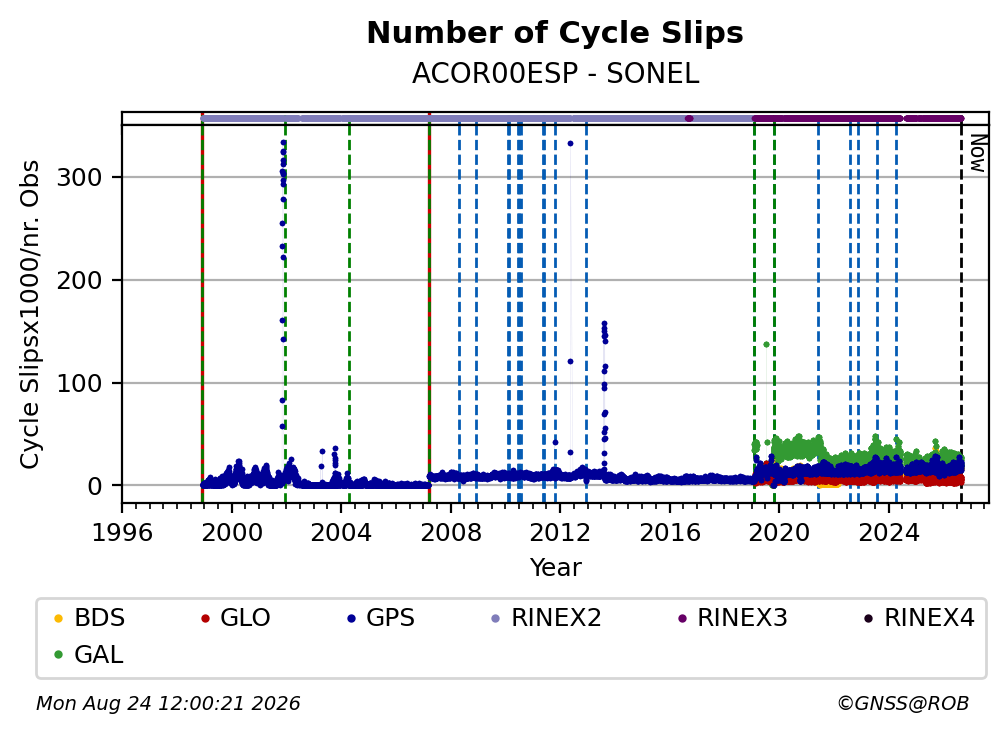This screenshot has width=1008, height=734.
Task: Click the timestamp Mon Aug 24 12:00:21 2026
Action: pyautogui.click(x=168, y=704)
